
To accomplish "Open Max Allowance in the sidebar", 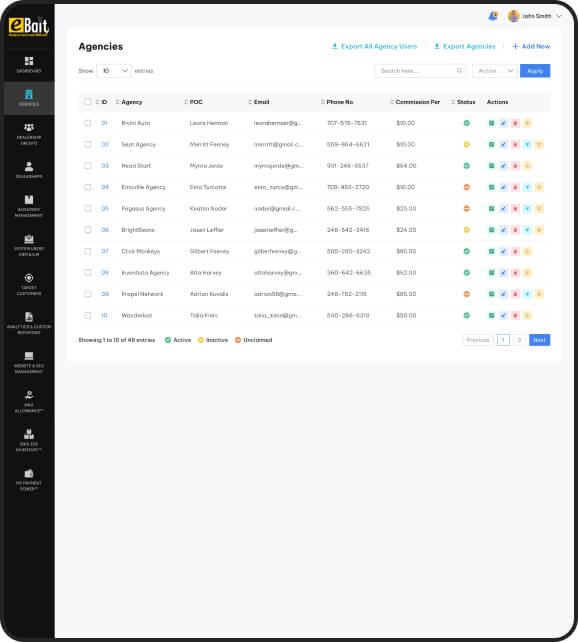I will pyautogui.click(x=29, y=402).
